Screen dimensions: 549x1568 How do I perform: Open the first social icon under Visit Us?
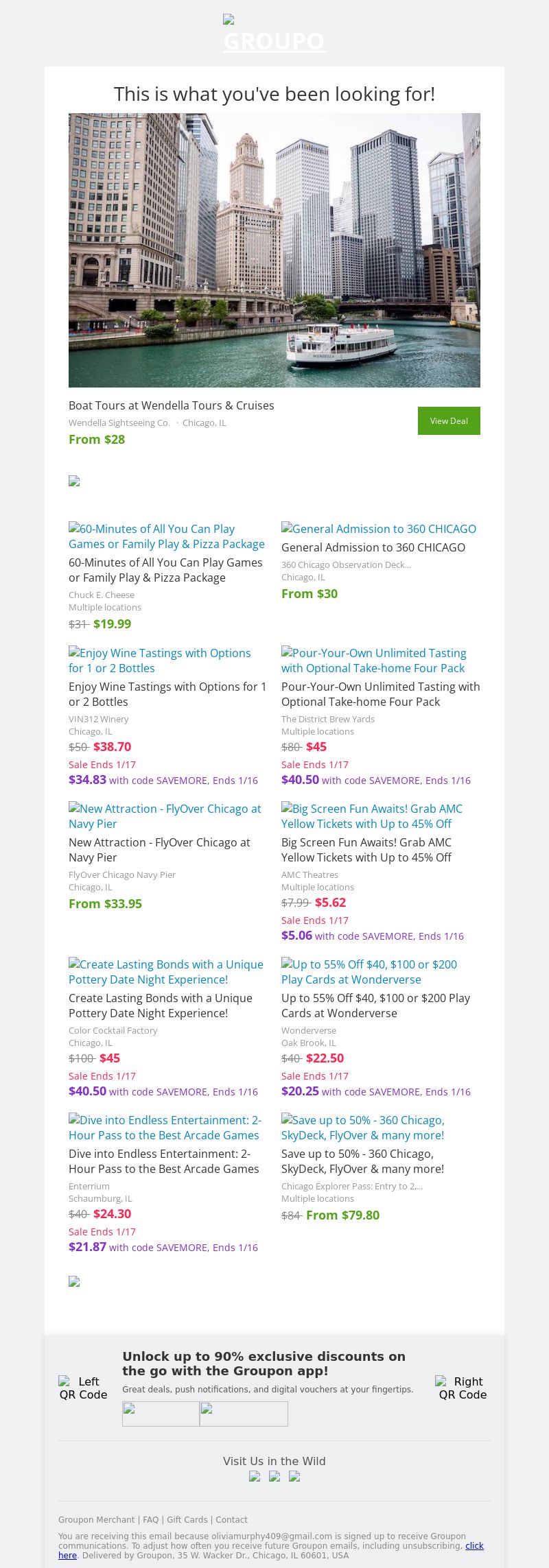point(255,1476)
